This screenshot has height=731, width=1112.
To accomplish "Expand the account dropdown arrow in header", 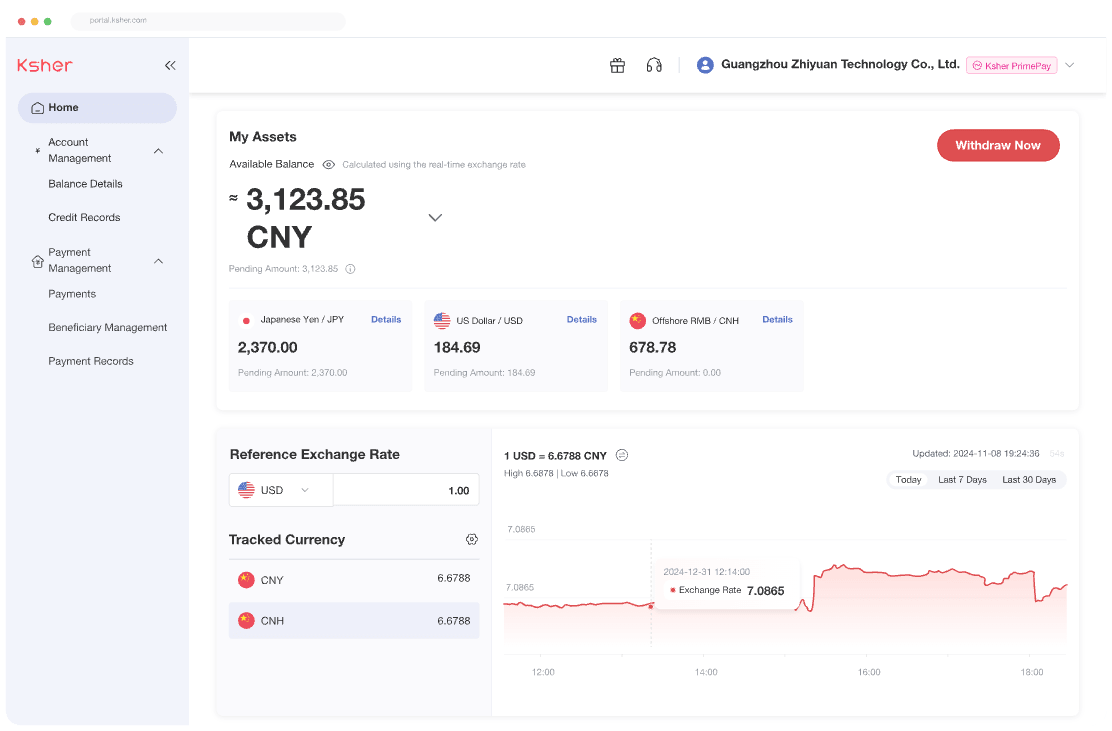I will (1069, 65).
